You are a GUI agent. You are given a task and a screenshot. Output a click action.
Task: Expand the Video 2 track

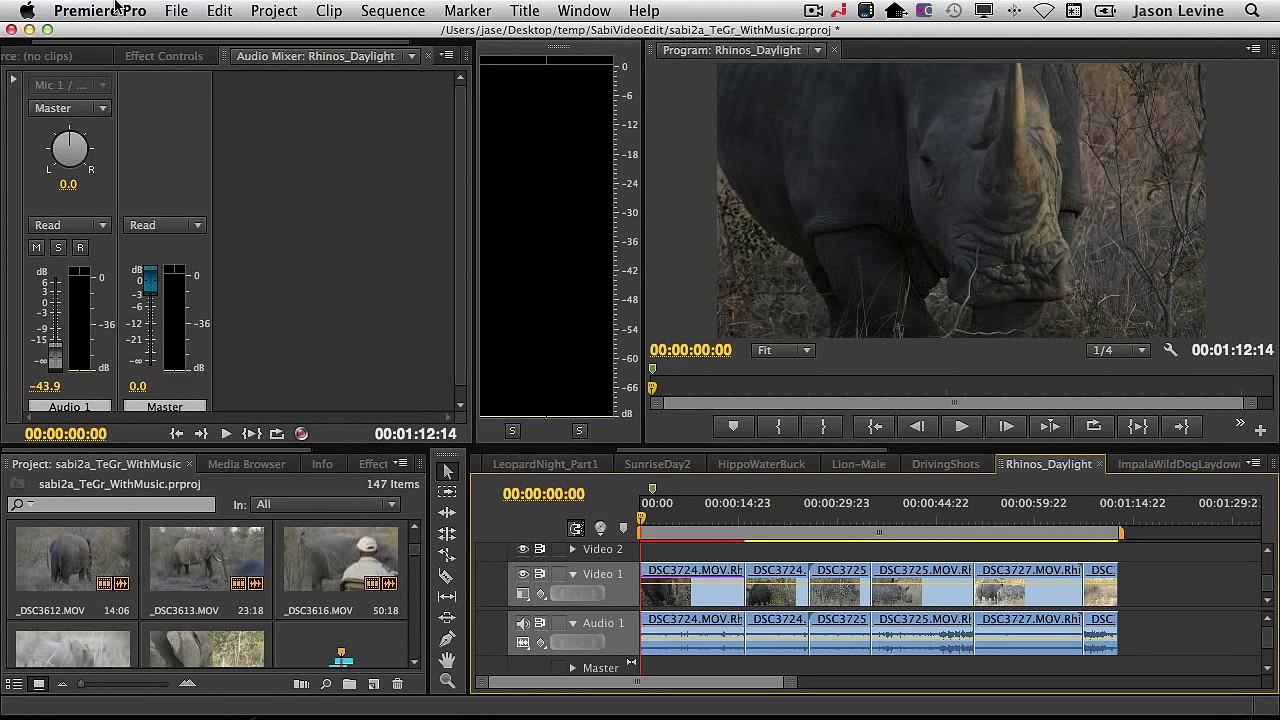[x=573, y=549]
